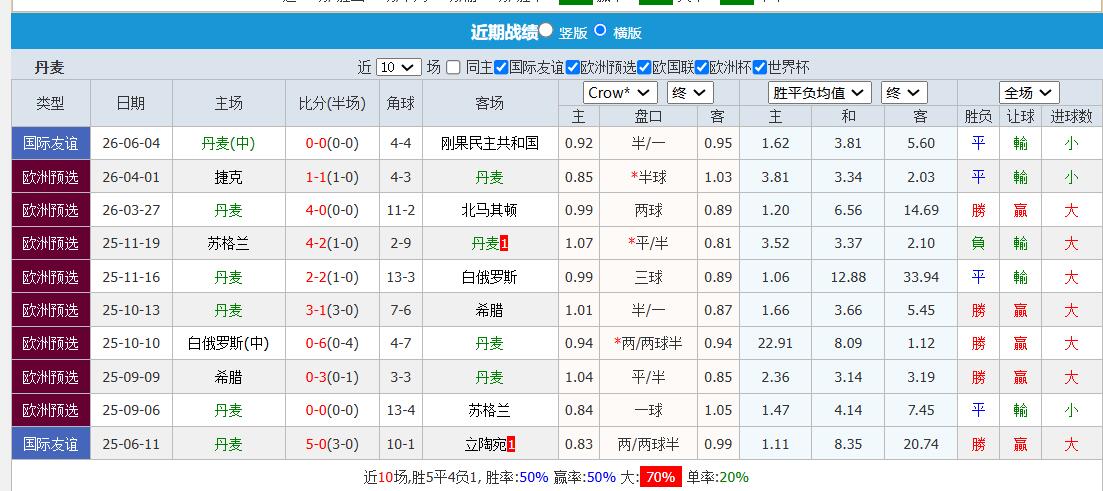Viewport: 1103px width, 491px height.
Task: Click the 比分(半场) column header
Action: tap(332, 103)
